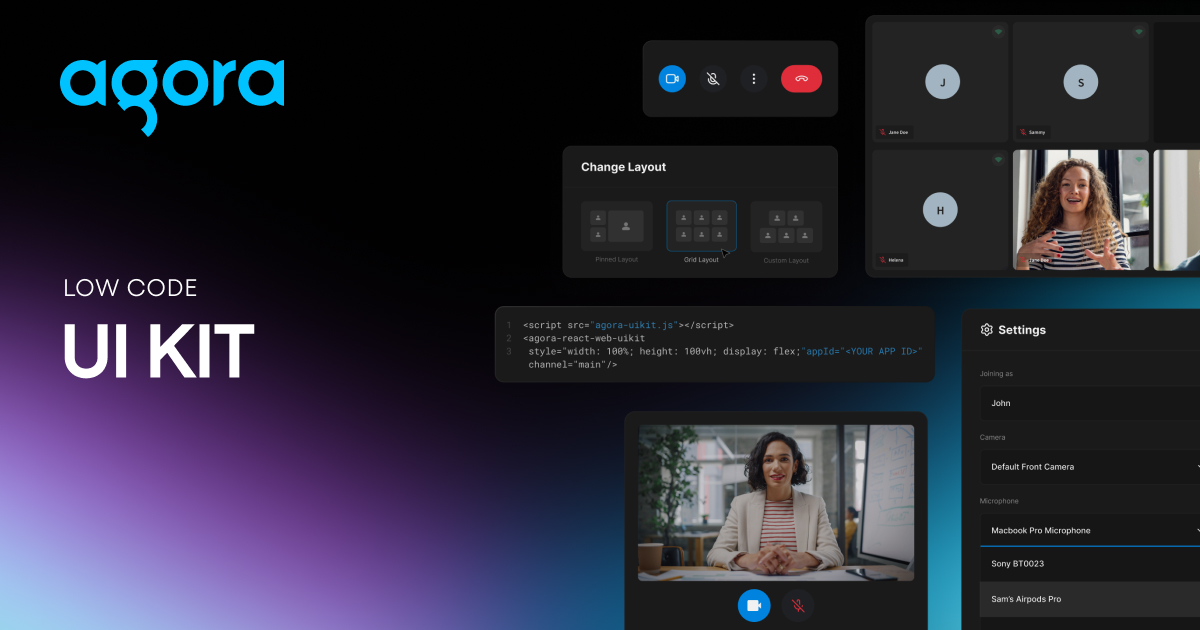
Task: Click the Helena muted name label
Action: tap(892, 260)
